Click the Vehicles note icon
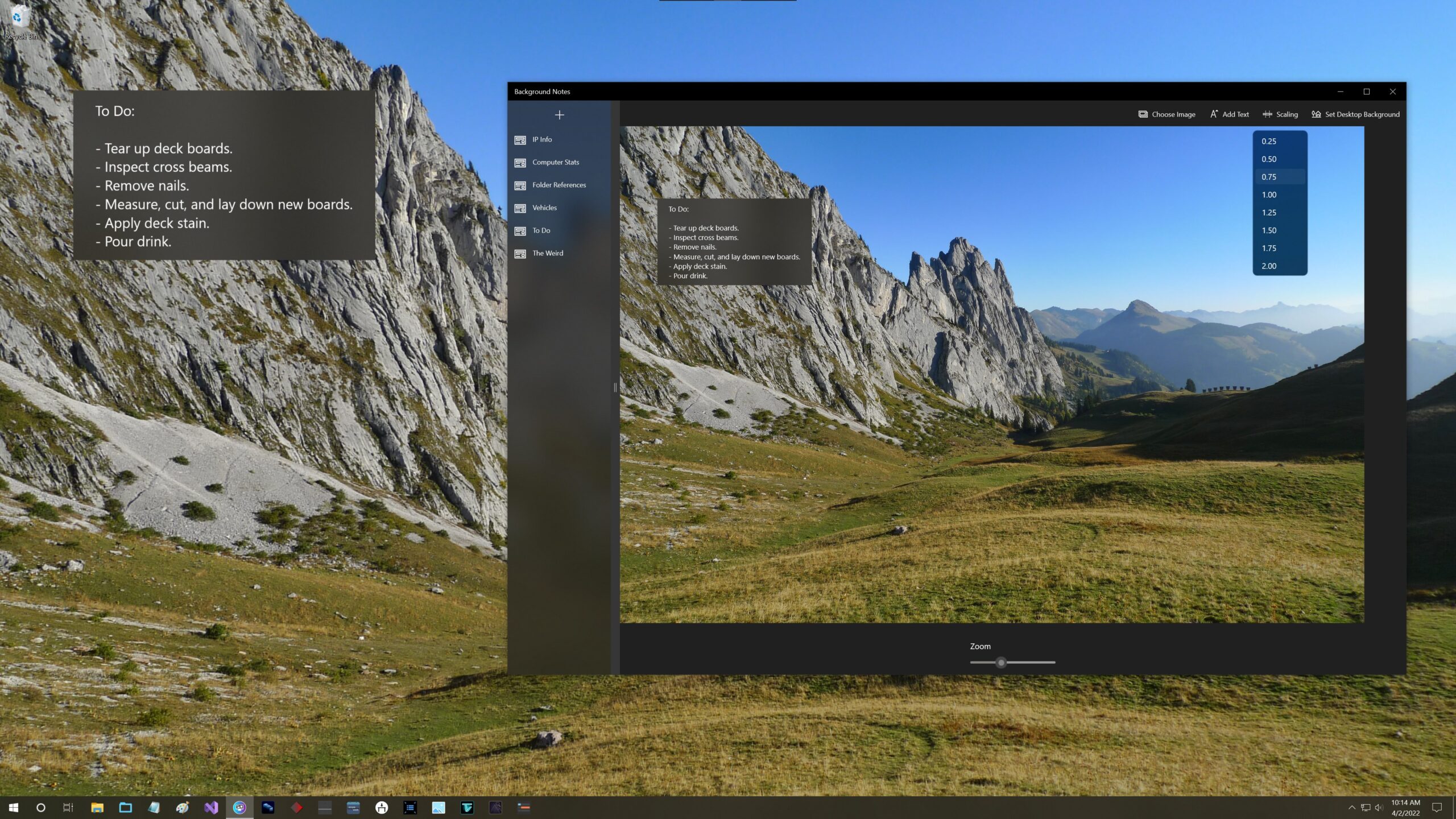 [520, 208]
